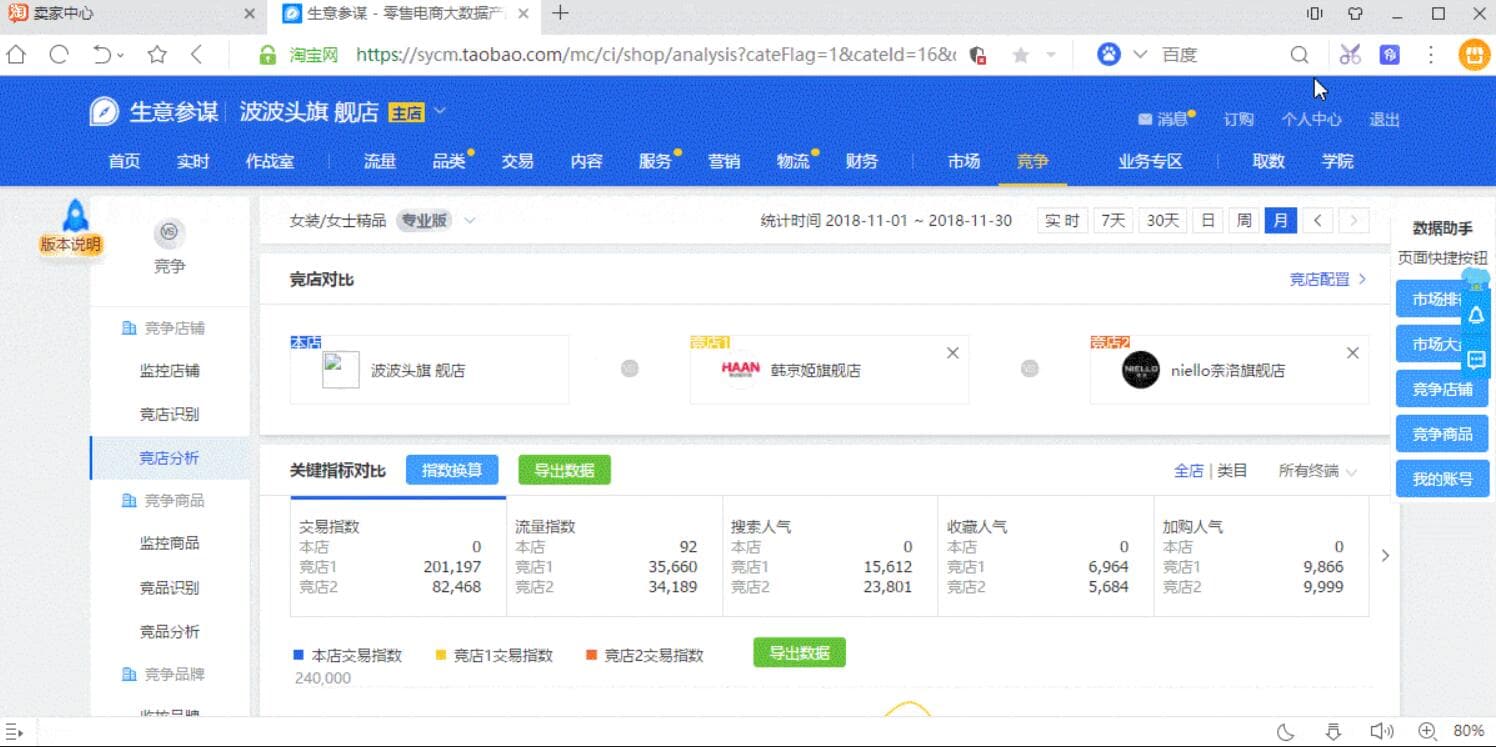Toggle night mode with the moon icon
This screenshot has height=747, width=1496.
pyautogui.click(x=1286, y=731)
